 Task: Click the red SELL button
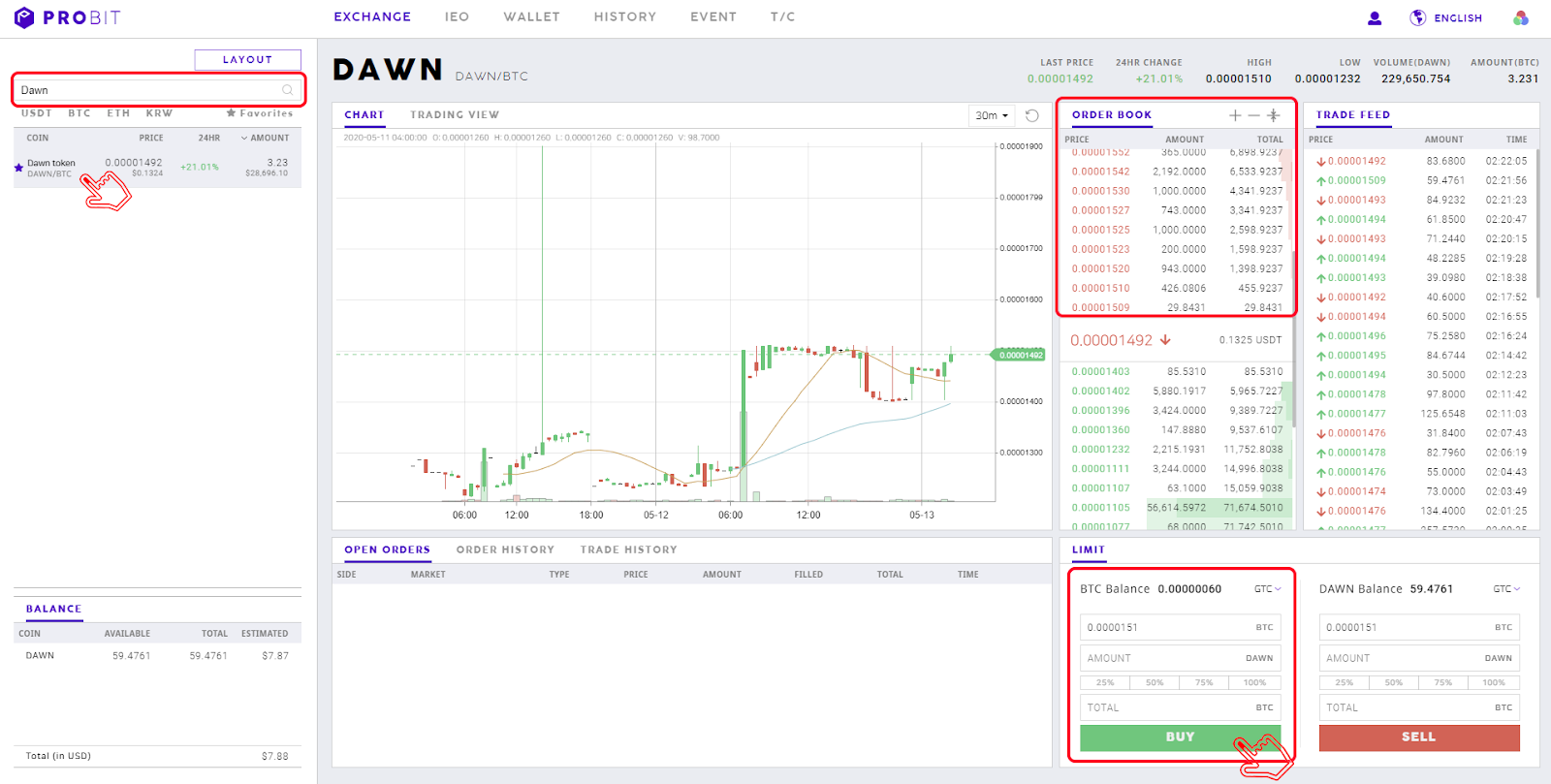(1419, 737)
